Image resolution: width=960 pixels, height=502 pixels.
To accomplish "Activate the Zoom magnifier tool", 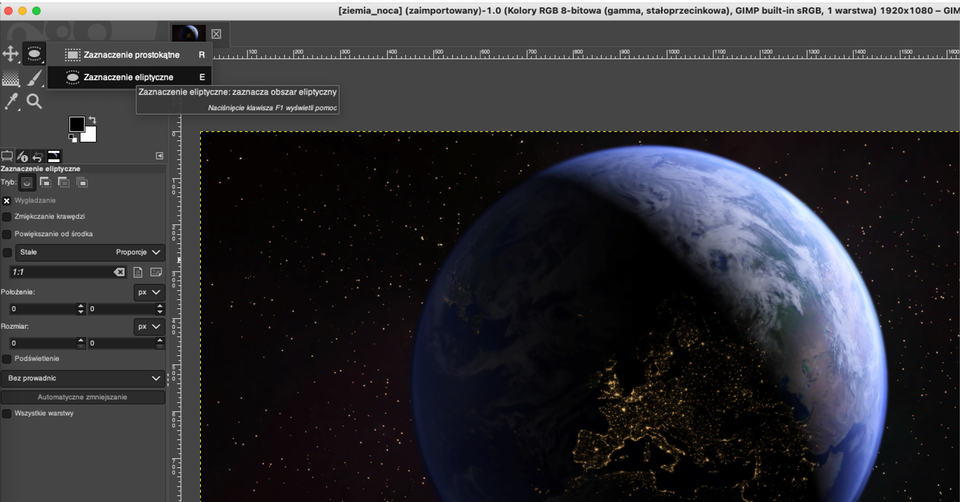I will [x=34, y=101].
